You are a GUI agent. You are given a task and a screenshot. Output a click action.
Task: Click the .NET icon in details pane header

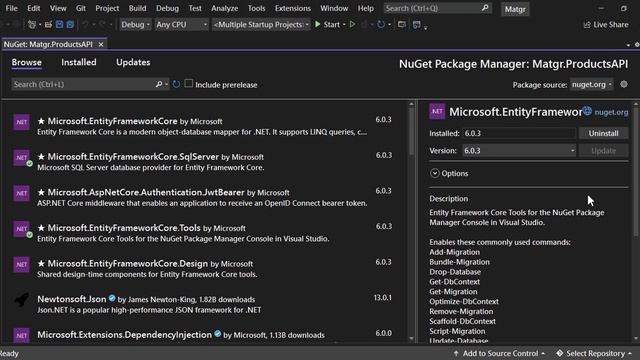coord(437,111)
